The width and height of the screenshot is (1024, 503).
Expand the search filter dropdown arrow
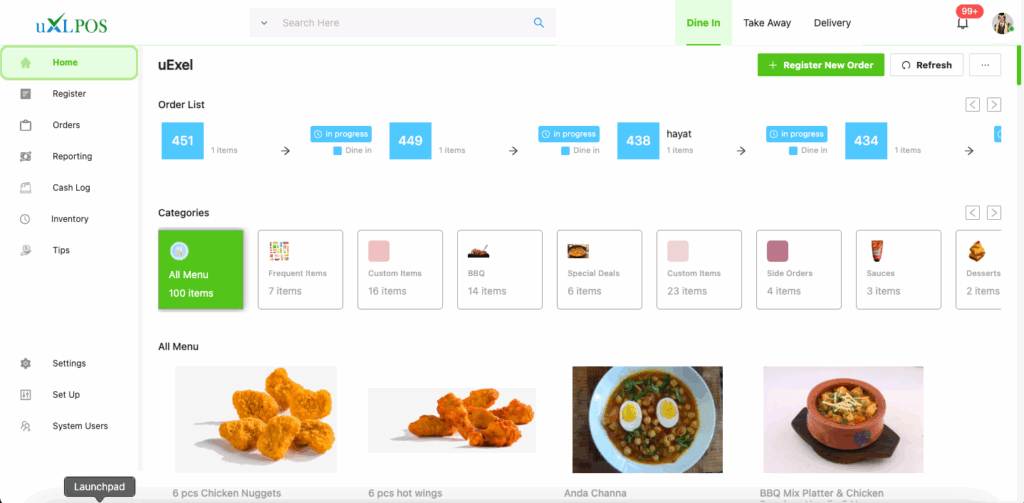[x=264, y=23]
